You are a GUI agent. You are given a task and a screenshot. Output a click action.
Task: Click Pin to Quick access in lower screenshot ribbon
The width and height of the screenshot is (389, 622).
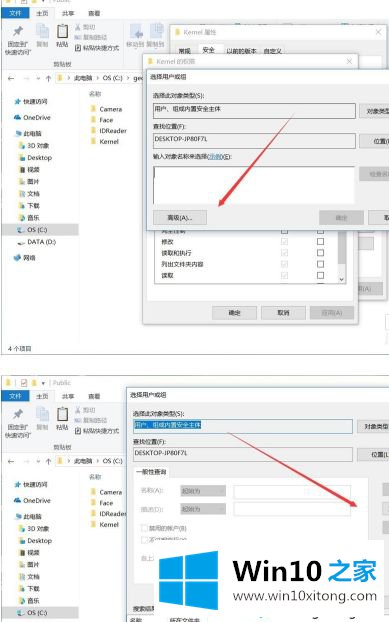click(18, 423)
